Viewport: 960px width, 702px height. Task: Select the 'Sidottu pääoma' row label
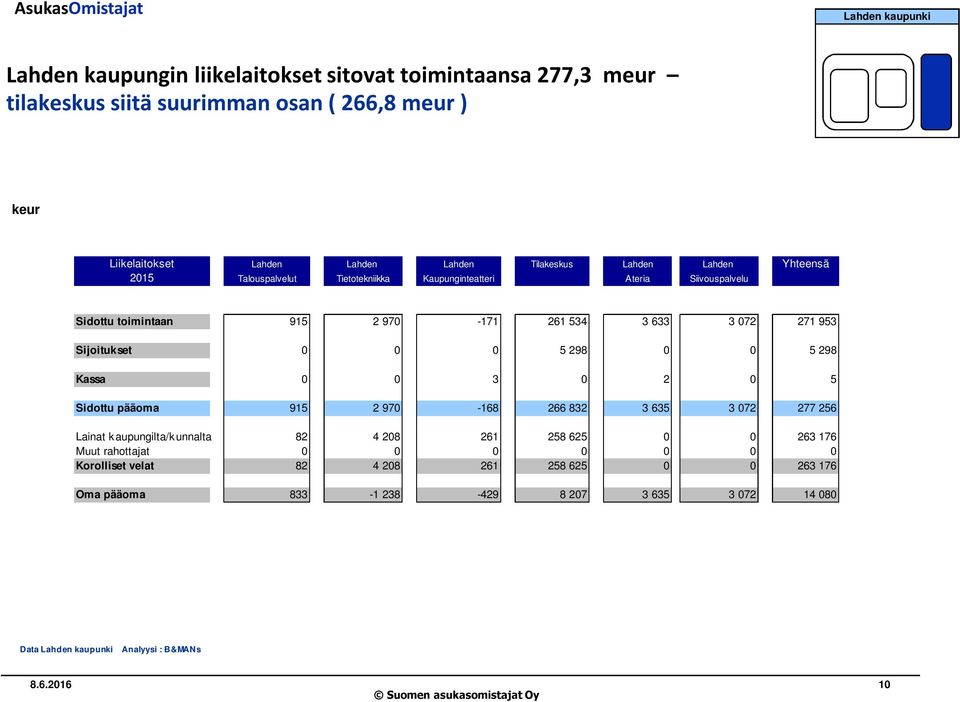pos(141,408)
